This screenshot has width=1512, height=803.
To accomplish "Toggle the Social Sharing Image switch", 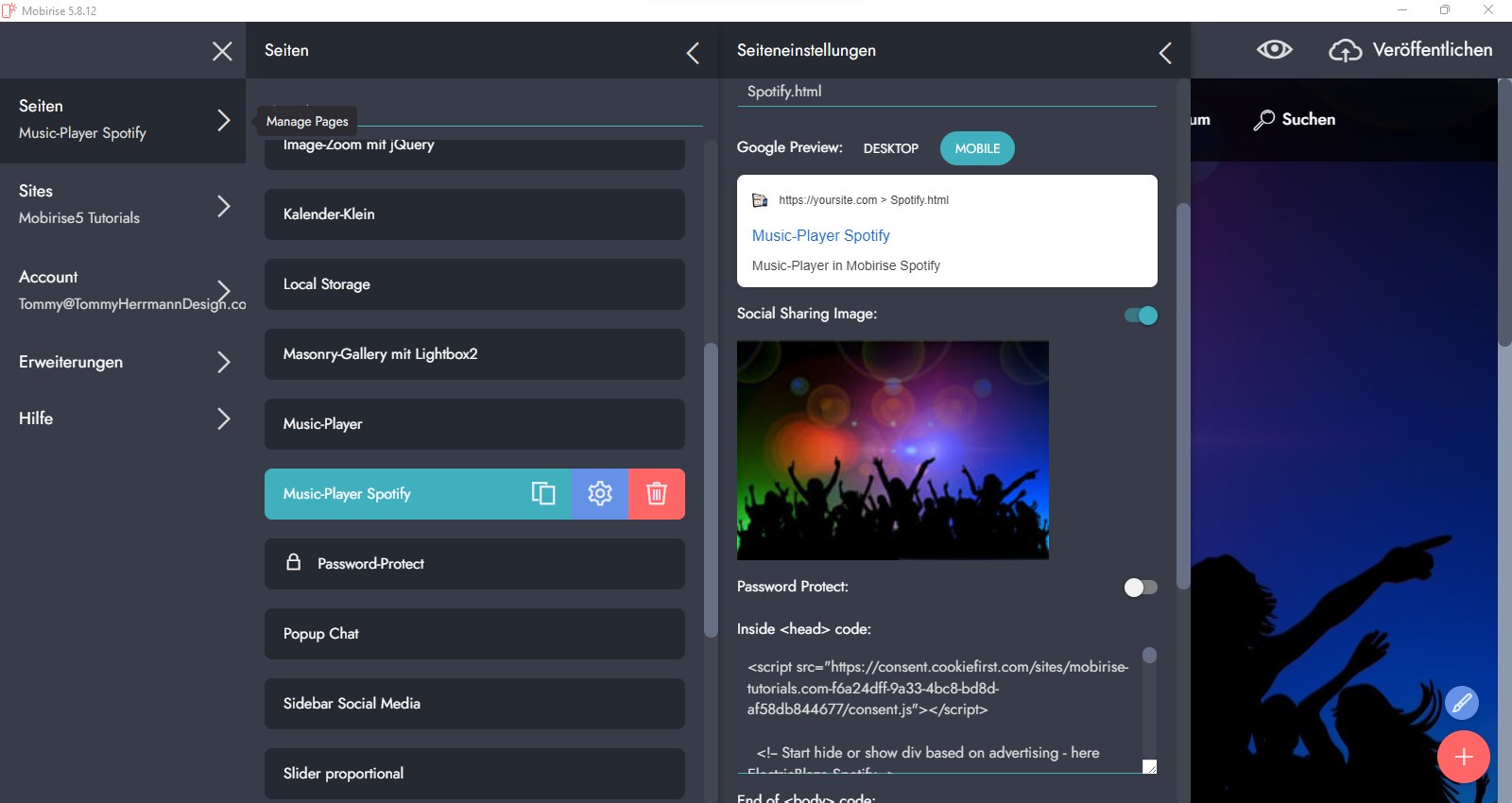I will 1141,316.
